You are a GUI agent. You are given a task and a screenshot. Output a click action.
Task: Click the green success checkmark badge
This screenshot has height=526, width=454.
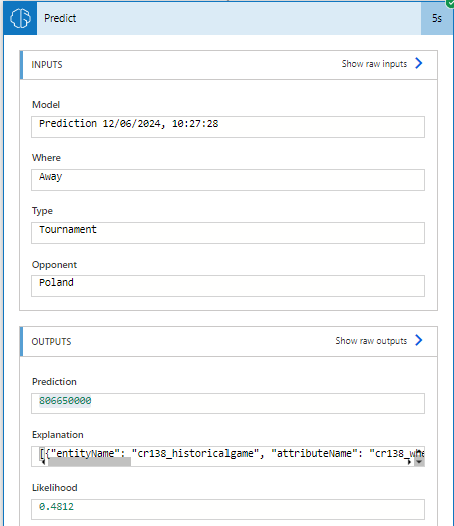[x=450, y=3]
